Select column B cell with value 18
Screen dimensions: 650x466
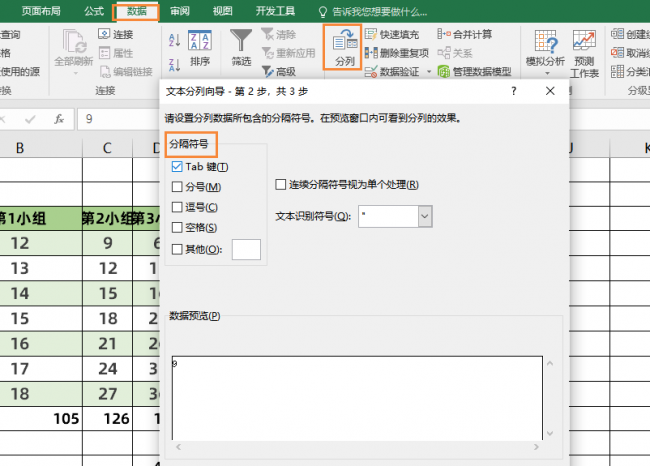coord(41,394)
